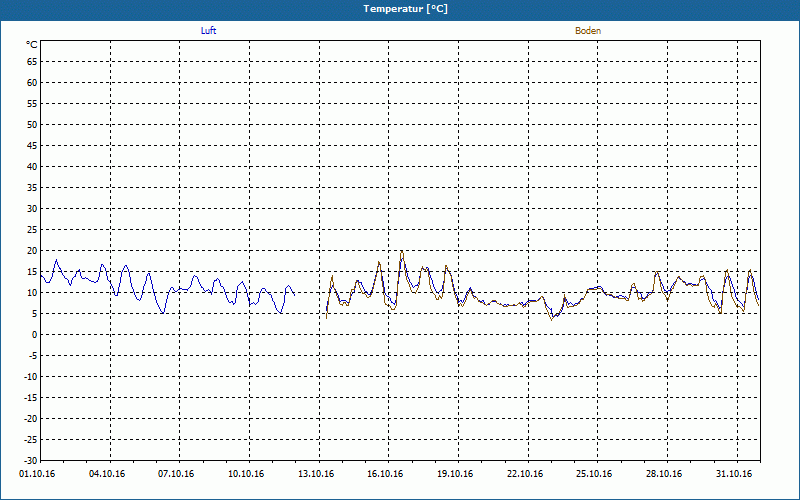Click the '°C' y-axis unit label

click(x=32, y=45)
